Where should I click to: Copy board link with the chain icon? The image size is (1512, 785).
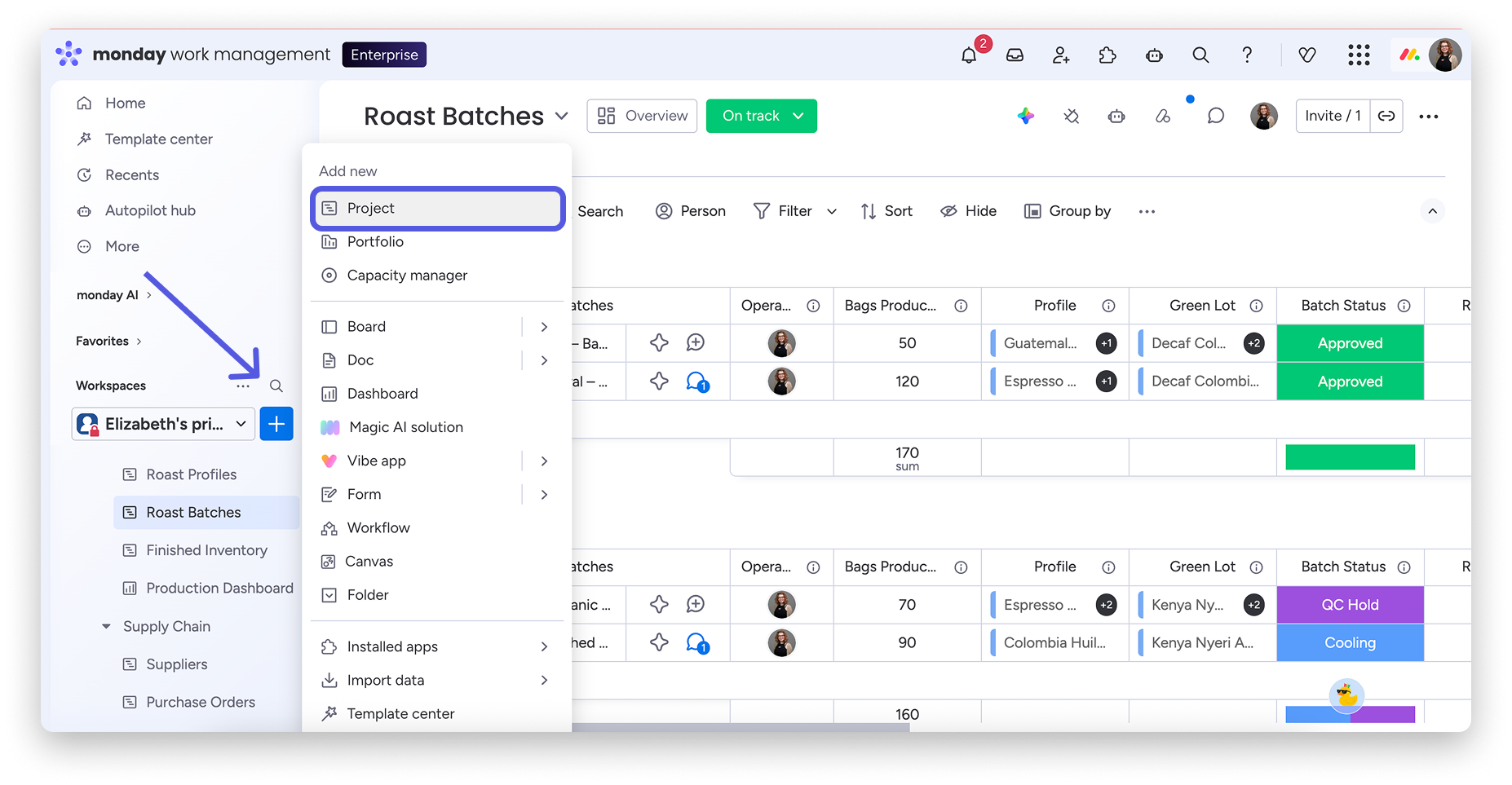click(1386, 116)
